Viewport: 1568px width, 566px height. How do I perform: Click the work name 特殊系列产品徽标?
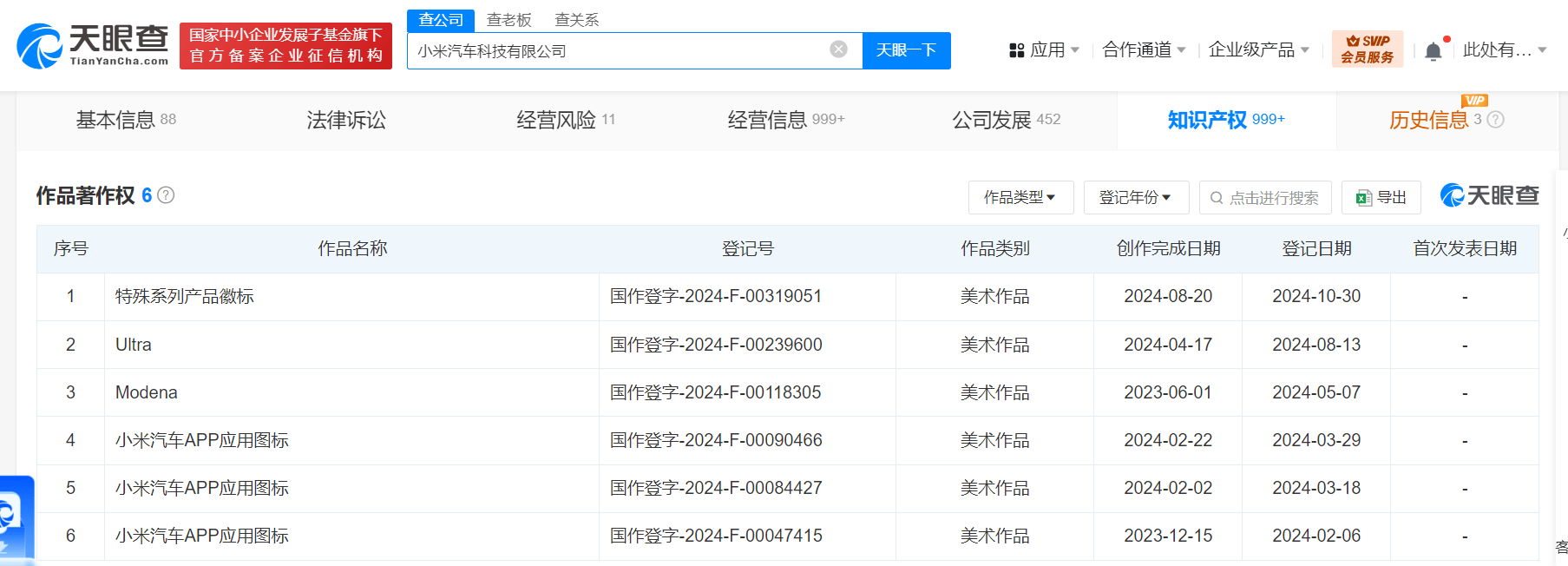185,297
